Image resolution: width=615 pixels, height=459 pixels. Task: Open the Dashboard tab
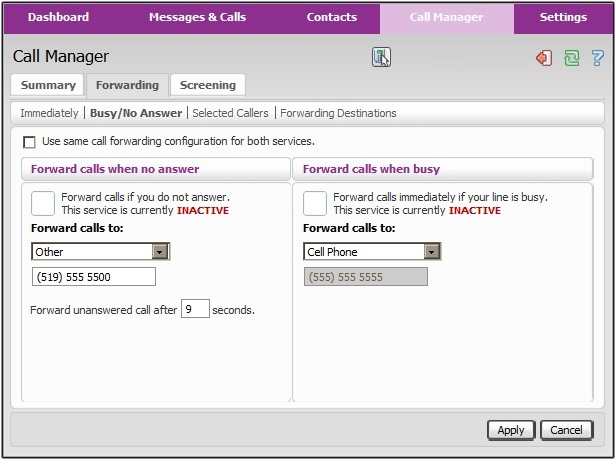click(x=58, y=17)
